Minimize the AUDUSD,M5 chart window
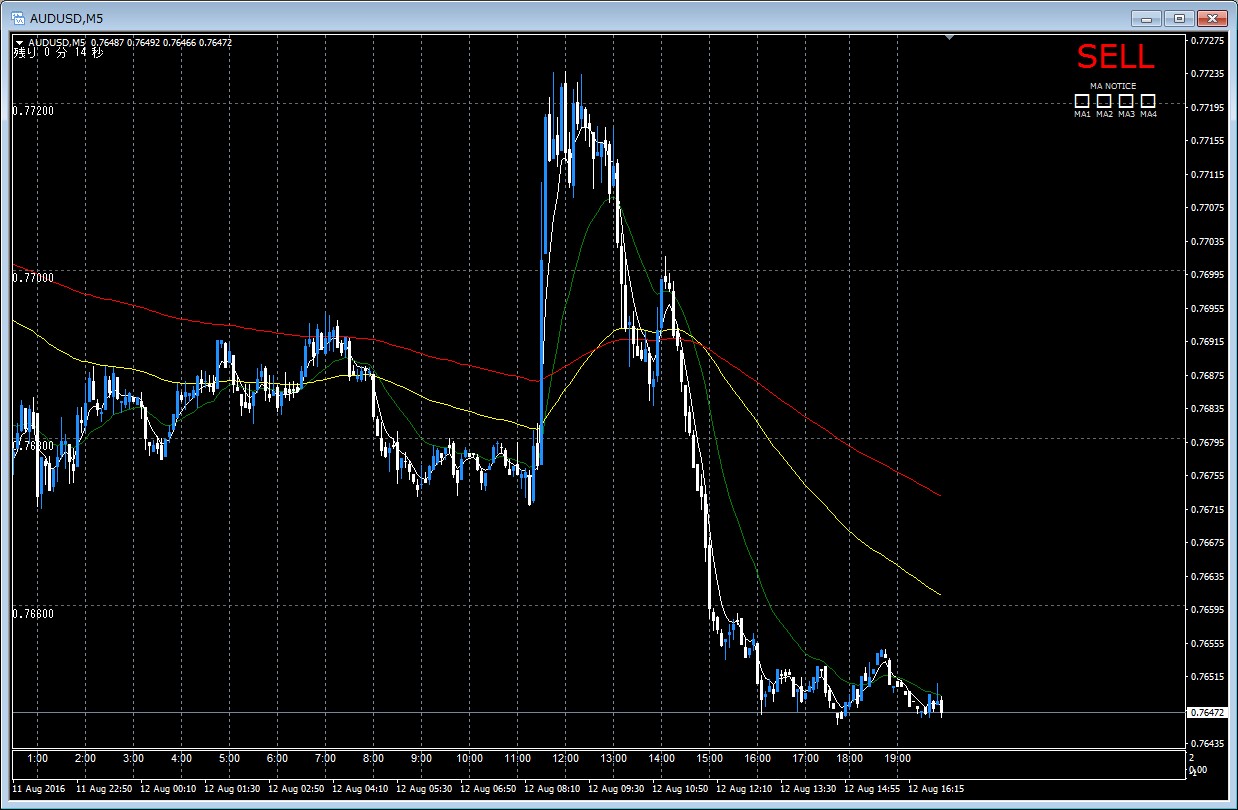This screenshot has height=810, width=1238. (x=1147, y=18)
